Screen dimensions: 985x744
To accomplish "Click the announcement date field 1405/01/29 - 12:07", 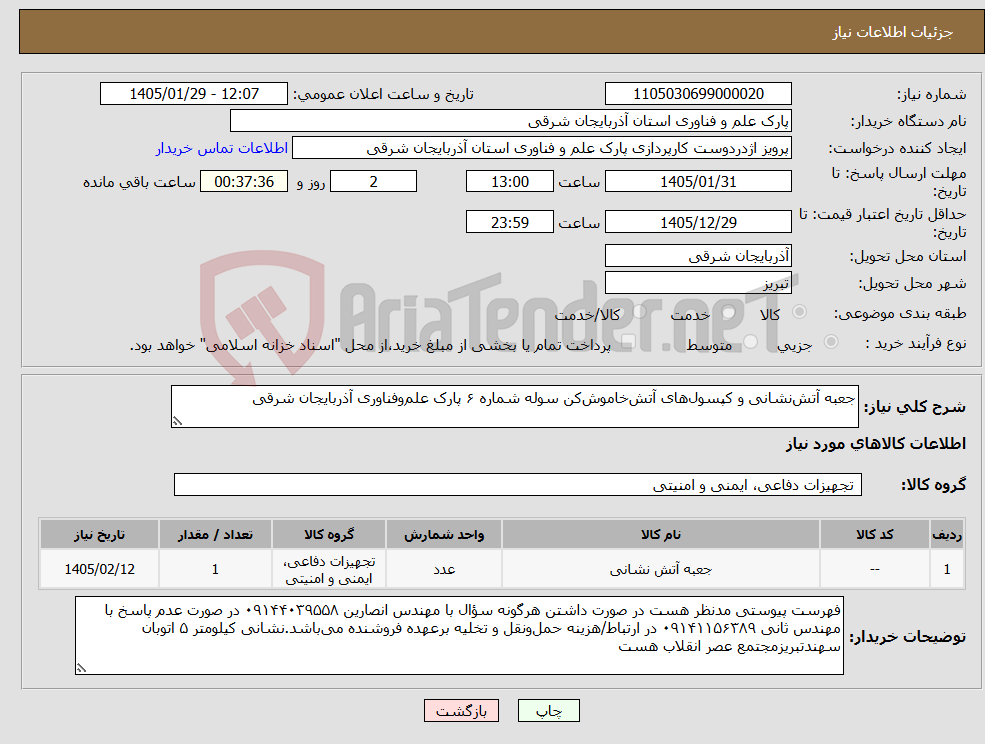I will click(193, 94).
